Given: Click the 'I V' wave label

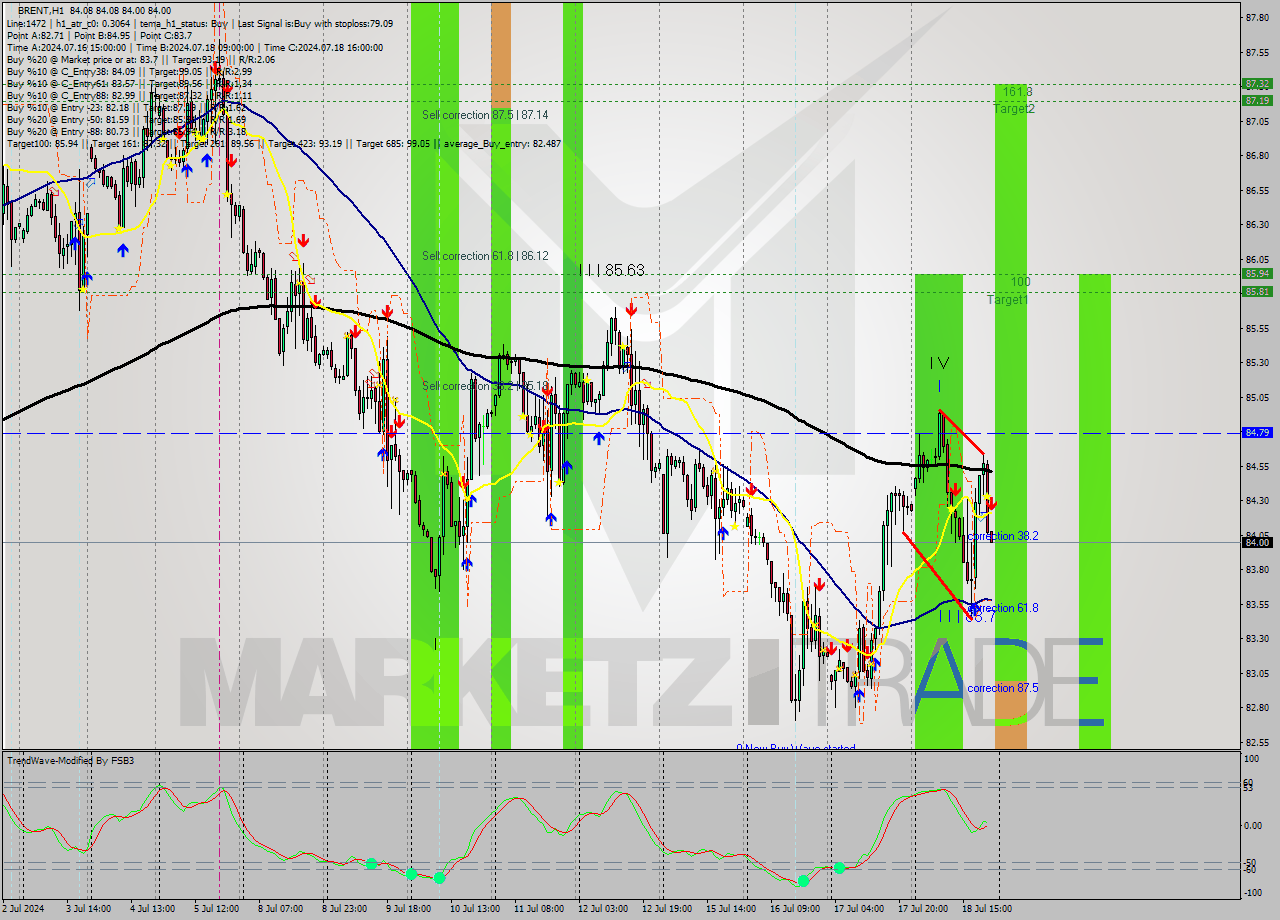Looking at the screenshot, I should pyautogui.click(x=939, y=362).
